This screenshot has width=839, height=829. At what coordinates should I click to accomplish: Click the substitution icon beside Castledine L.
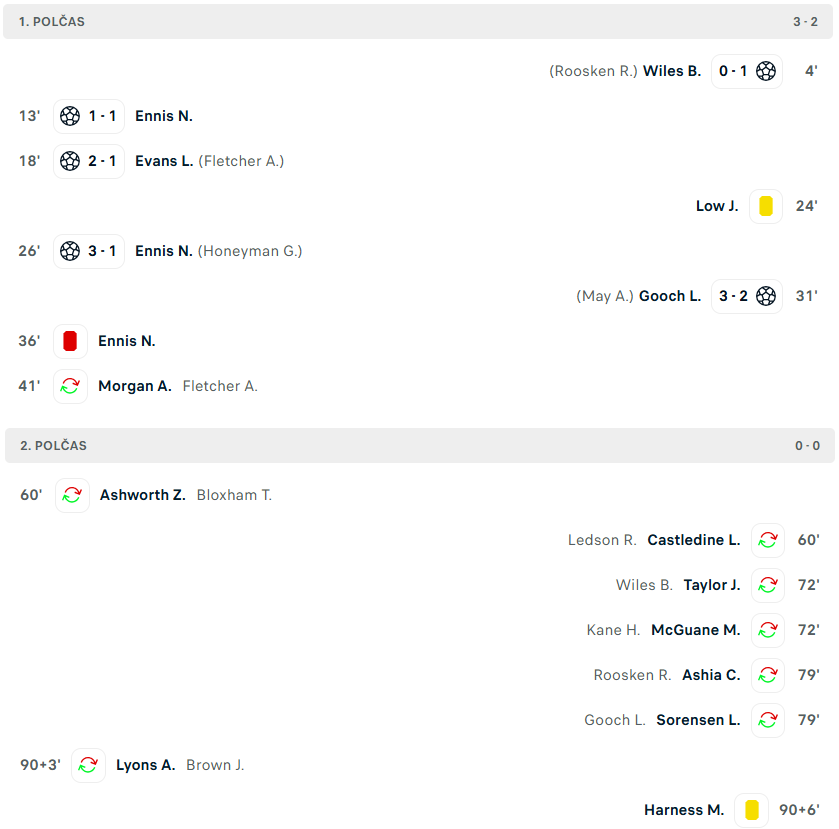pos(768,540)
